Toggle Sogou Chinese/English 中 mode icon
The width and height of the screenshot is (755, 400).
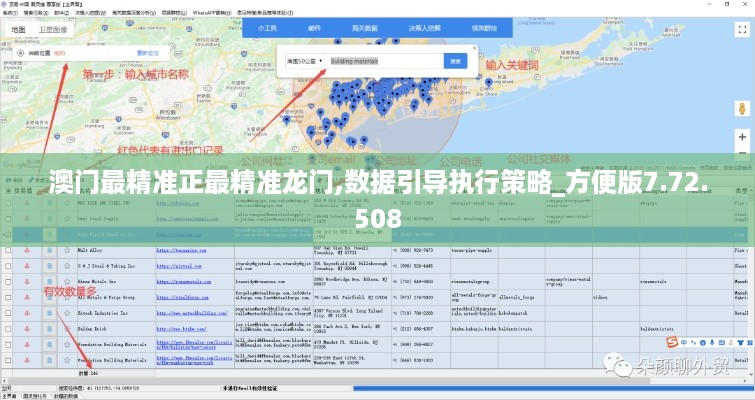tap(684, 342)
